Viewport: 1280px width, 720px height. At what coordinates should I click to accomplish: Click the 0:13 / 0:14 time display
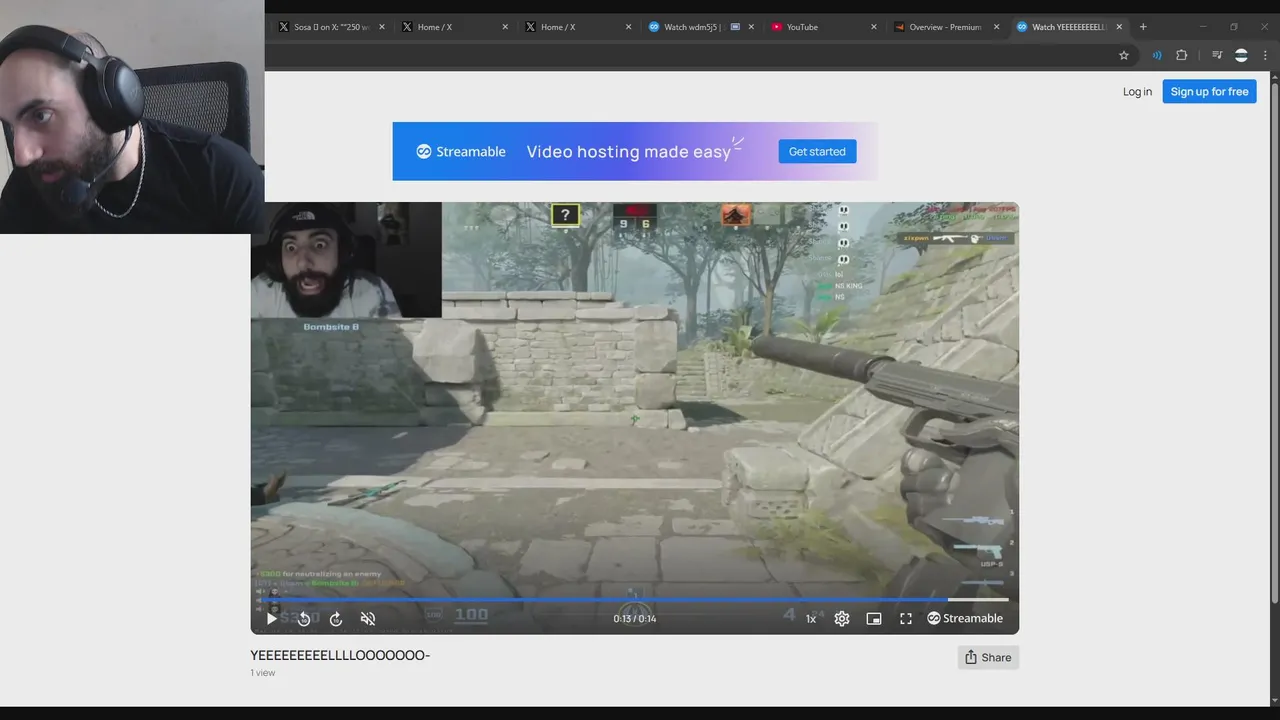click(635, 619)
